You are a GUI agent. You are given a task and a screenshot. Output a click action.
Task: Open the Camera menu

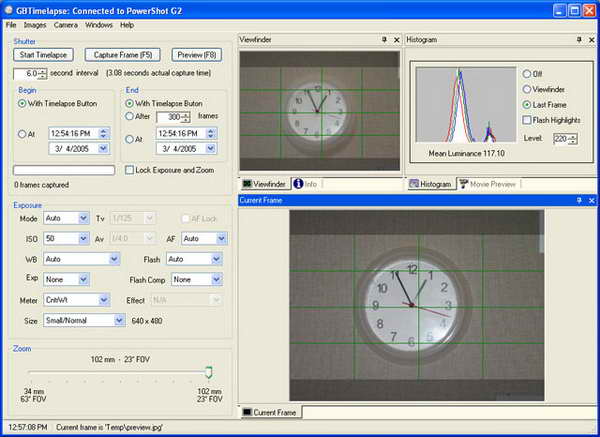(x=66, y=24)
